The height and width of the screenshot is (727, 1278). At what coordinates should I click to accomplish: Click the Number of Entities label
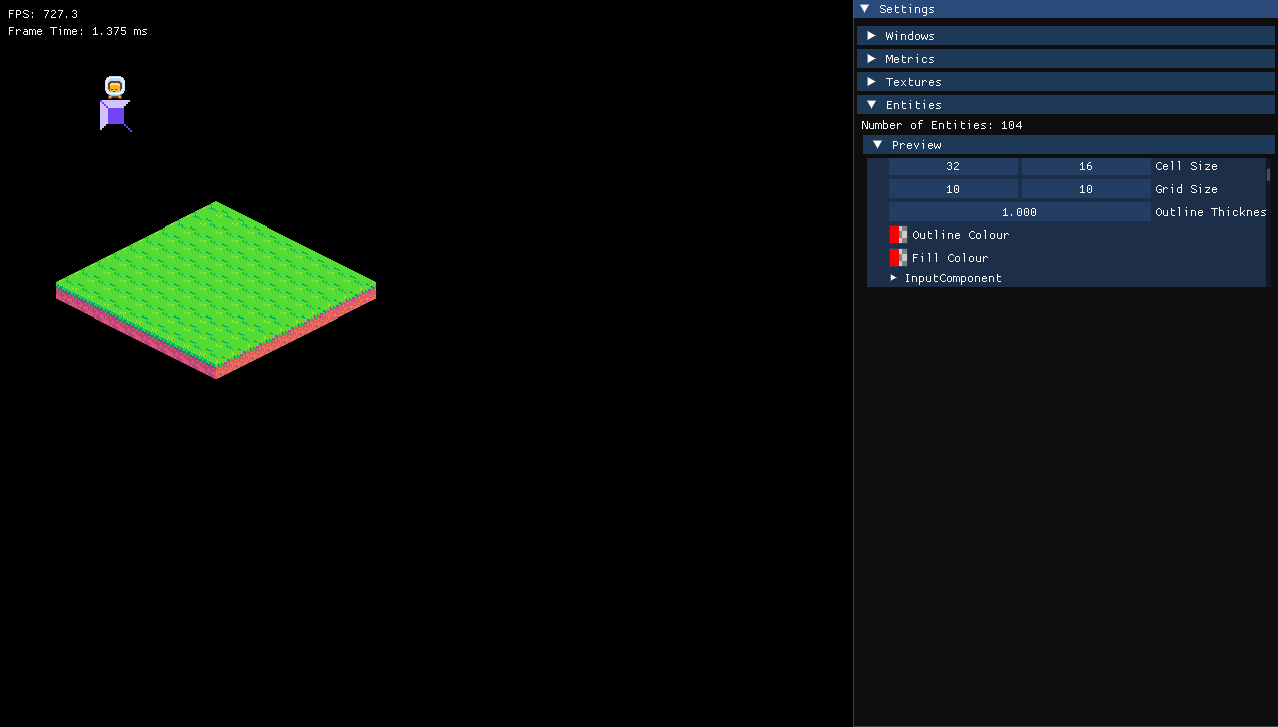click(941, 125)
